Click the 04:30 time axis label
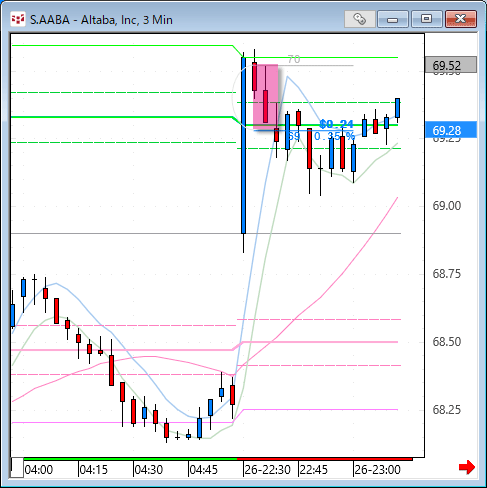The width and height of the screenshot is (487, 488). [x=149, y=470]
